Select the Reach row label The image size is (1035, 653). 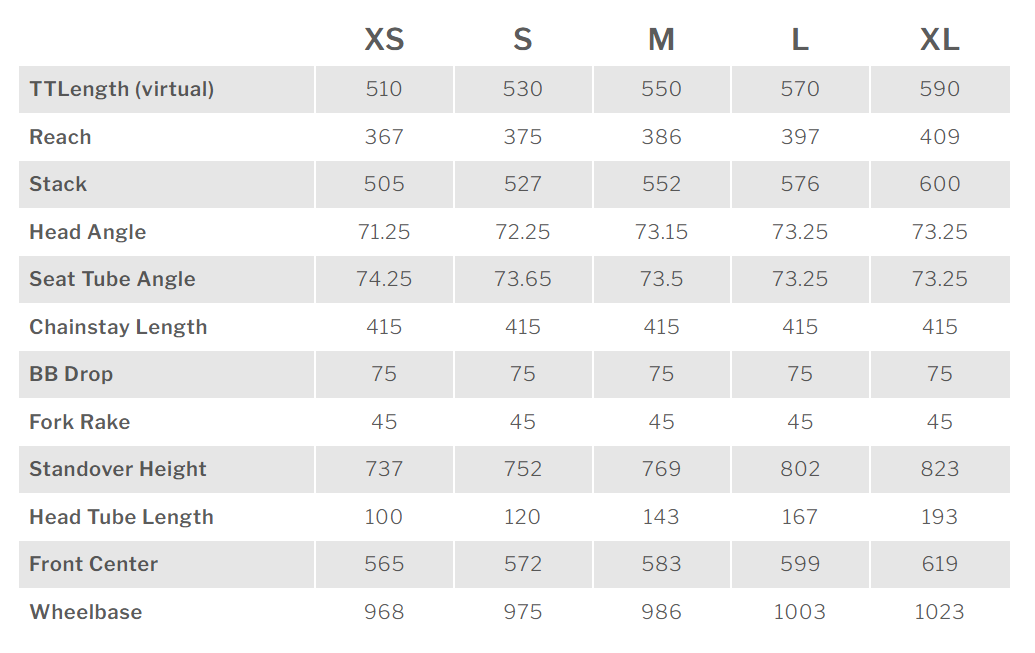pyautogui.click(x=60, y=137)
